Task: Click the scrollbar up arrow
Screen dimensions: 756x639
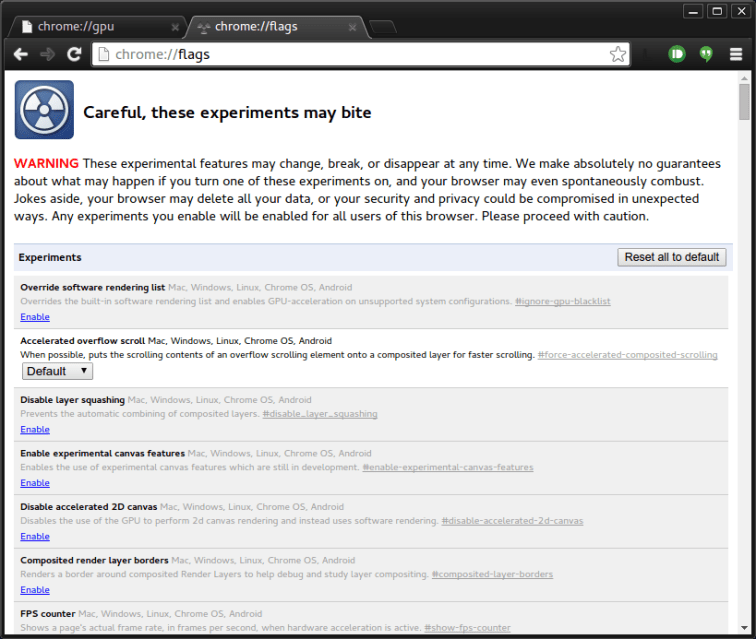Action: tap(744, 78)
